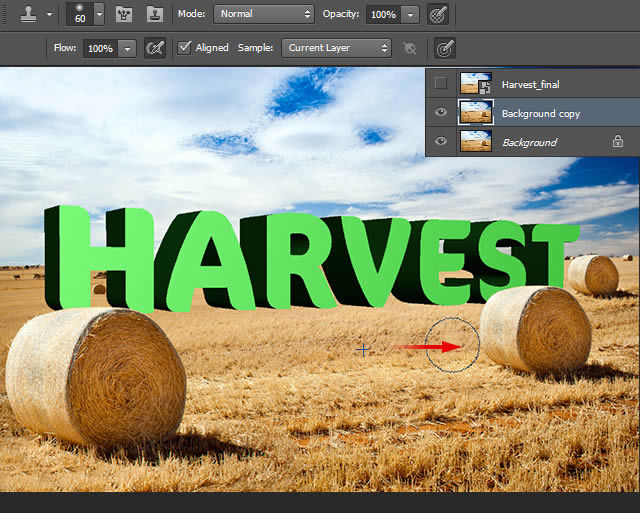Open the Mode Normal dropdown
640x513 pixels.
(x=264, y=14)
